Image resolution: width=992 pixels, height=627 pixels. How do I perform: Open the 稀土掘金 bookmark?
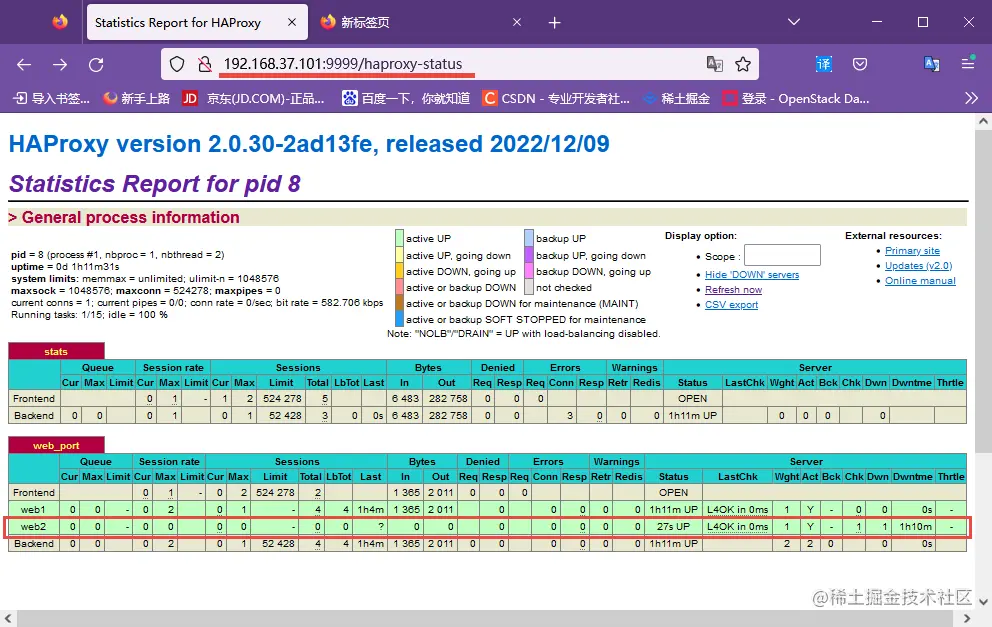[x=676, y=98]
